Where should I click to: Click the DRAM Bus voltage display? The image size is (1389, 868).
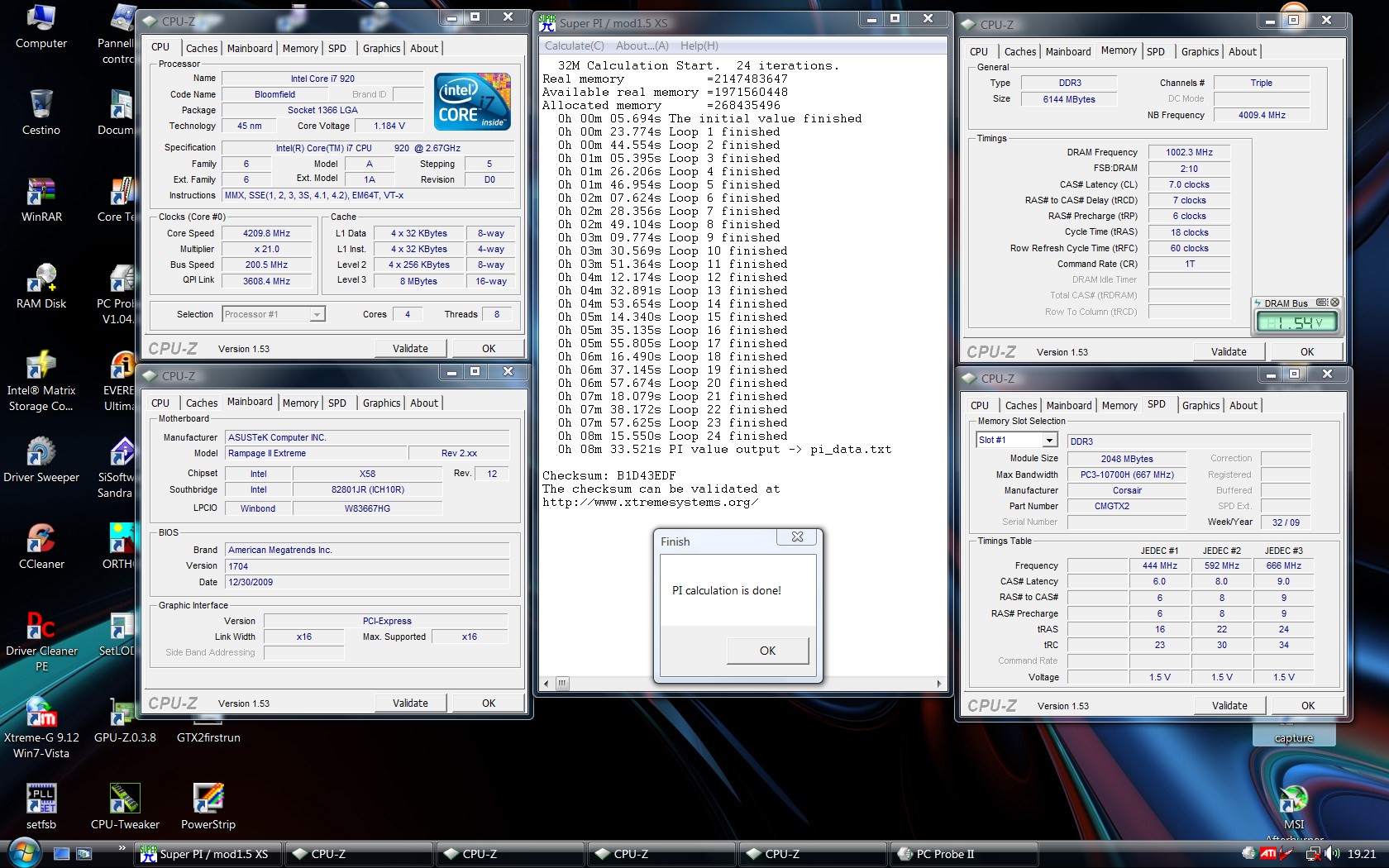(1295, 322)
